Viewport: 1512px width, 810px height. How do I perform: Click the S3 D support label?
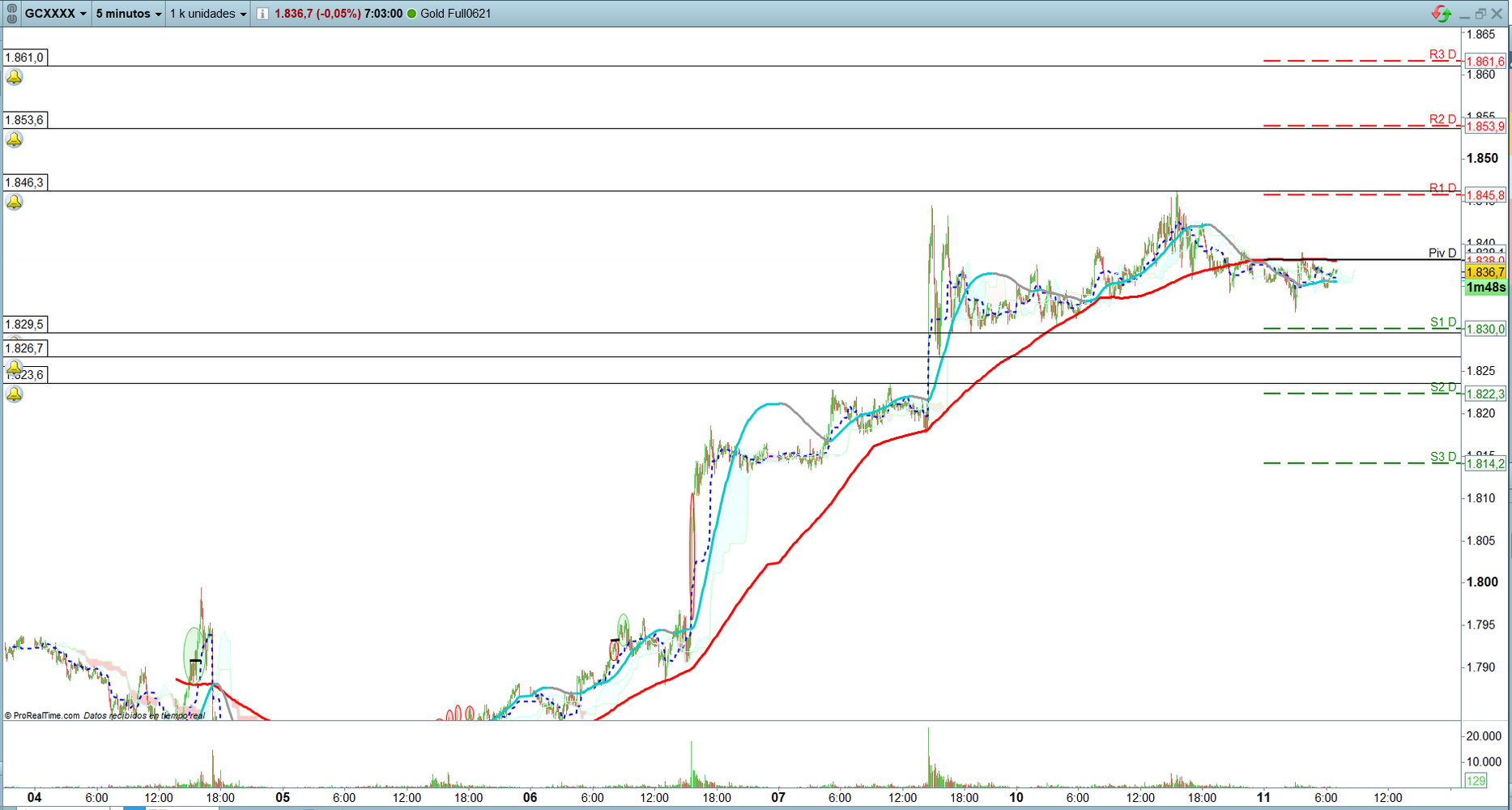(x=1443, y=457)
